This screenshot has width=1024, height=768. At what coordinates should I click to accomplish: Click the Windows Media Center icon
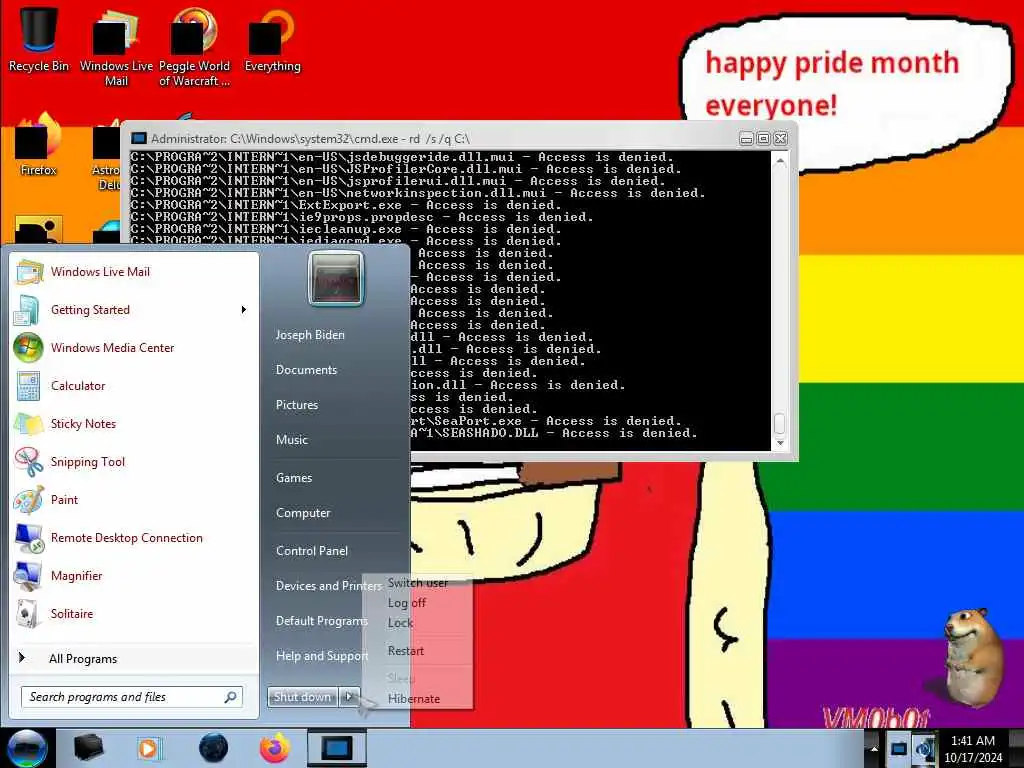click(28, 347)
